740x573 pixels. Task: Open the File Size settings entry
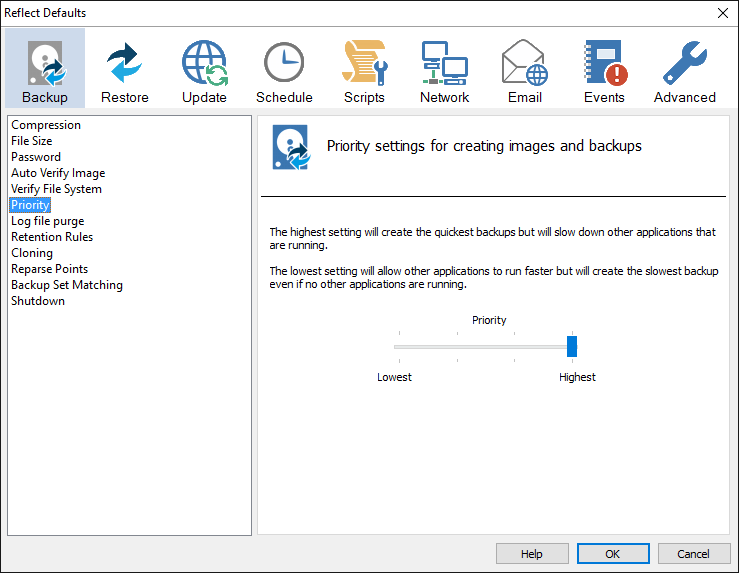32,141
